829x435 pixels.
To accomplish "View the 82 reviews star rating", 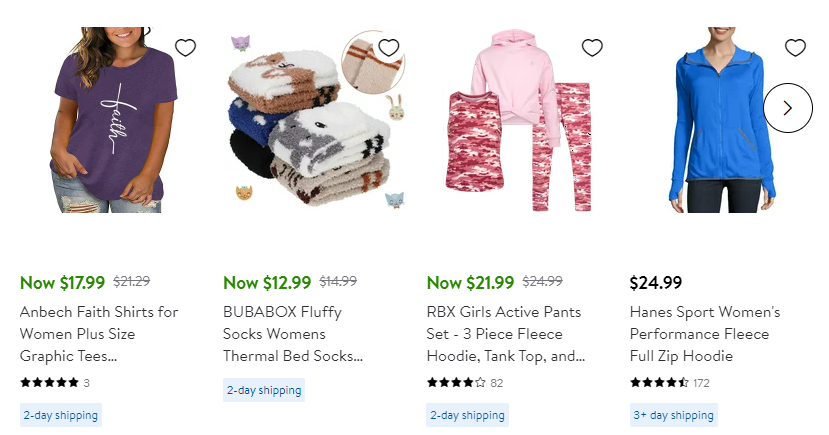I will (x=457, y=382).
